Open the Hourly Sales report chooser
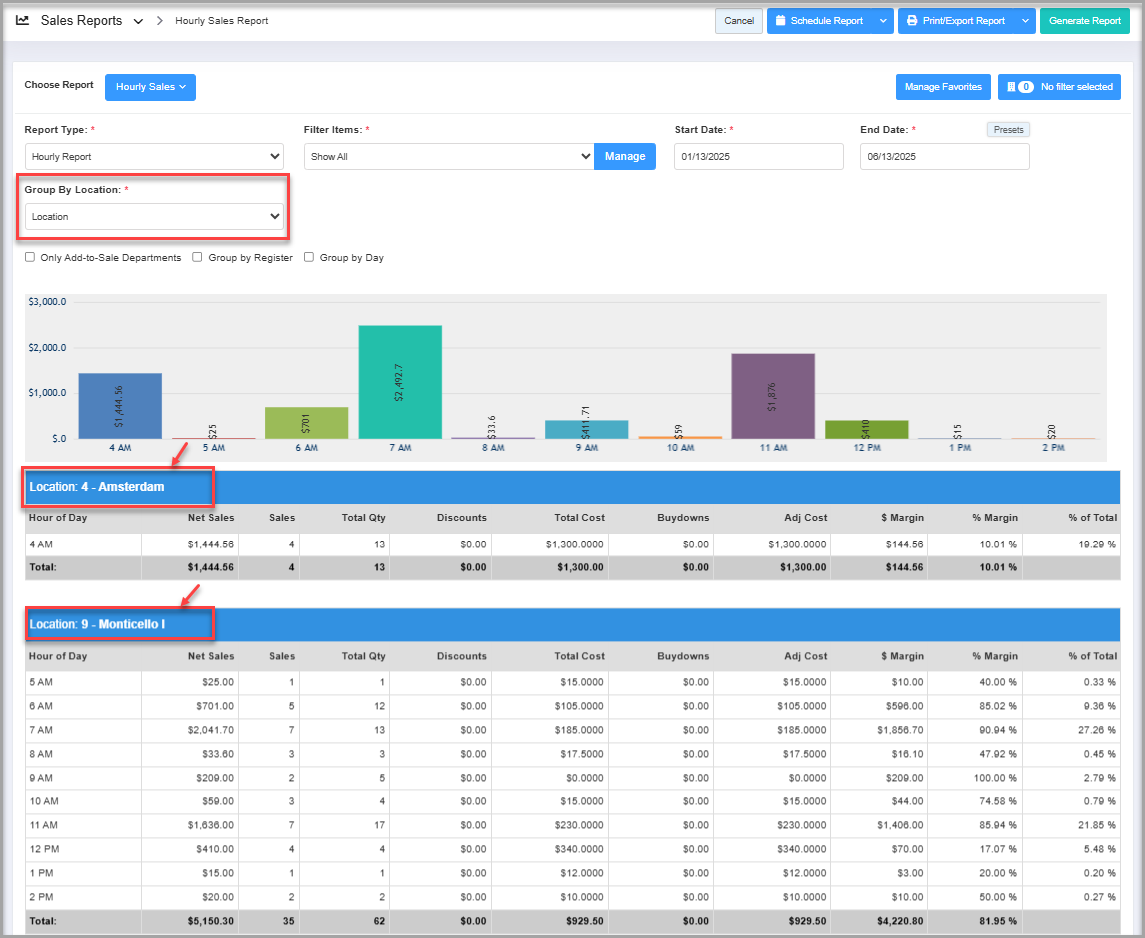Screen dimensions: 1145x938 [150, 87]
